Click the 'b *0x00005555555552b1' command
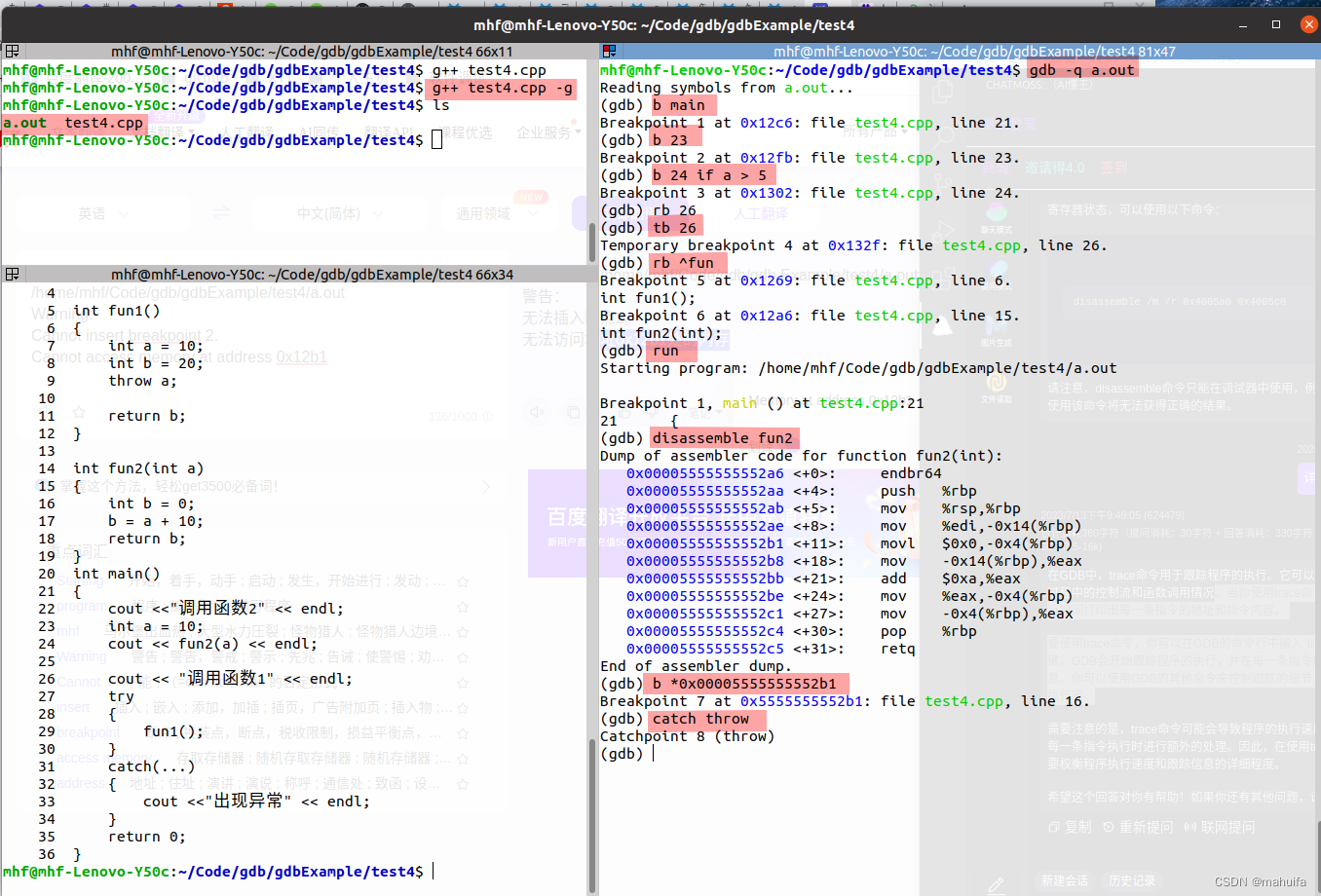Image resolution: width=1321 pixels, height=896 pixels. point(745,684)
